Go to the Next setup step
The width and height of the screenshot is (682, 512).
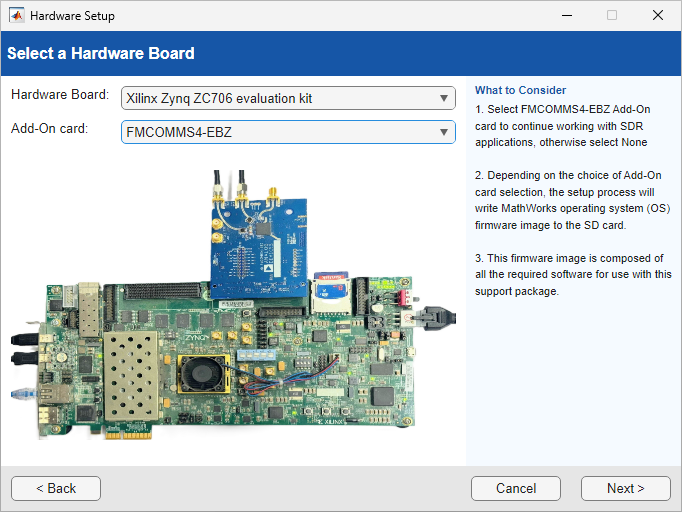tap(625, 488)
